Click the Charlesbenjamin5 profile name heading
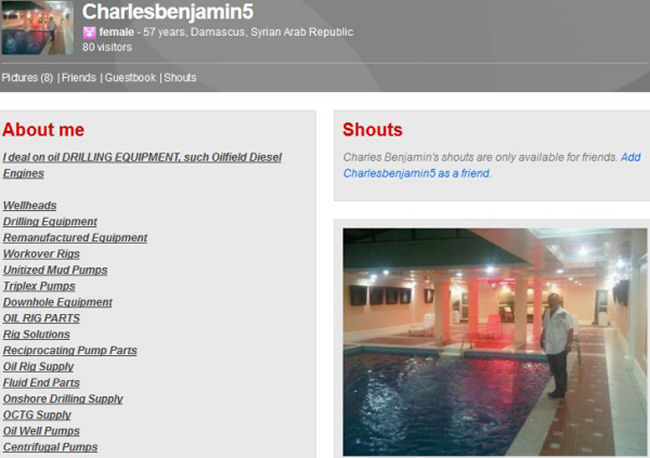 pos(167,11)
